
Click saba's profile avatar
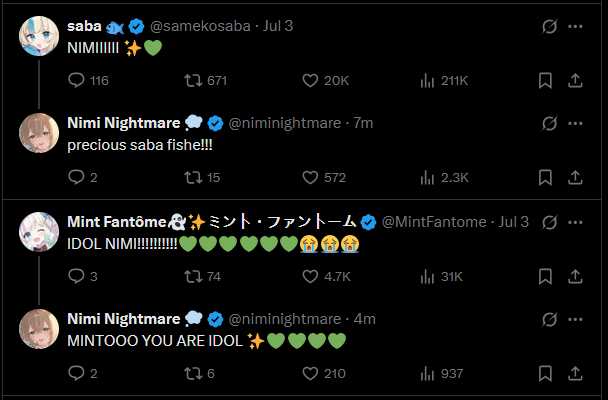[38, 35]
